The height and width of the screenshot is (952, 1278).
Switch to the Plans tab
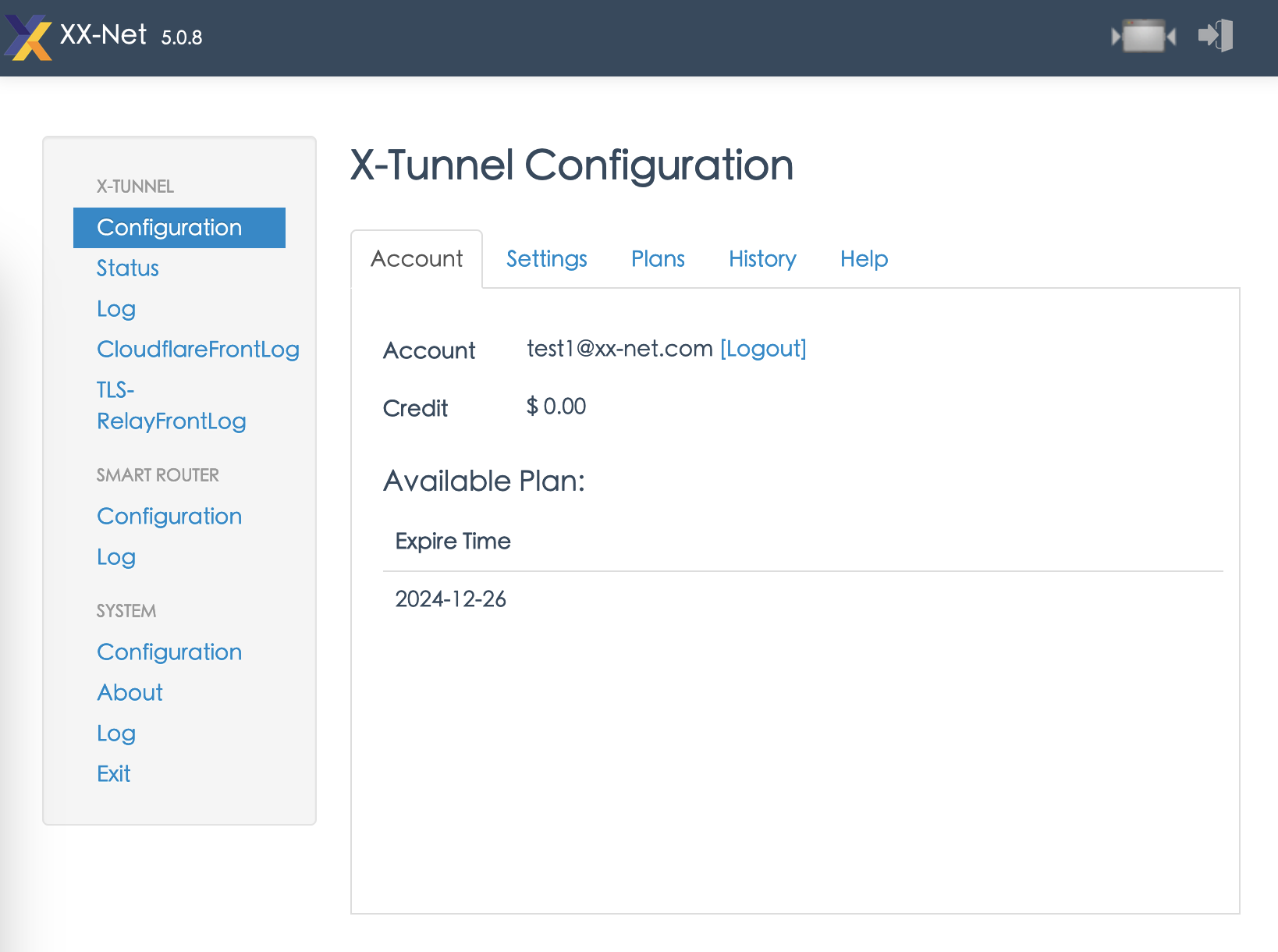(659, 259)
